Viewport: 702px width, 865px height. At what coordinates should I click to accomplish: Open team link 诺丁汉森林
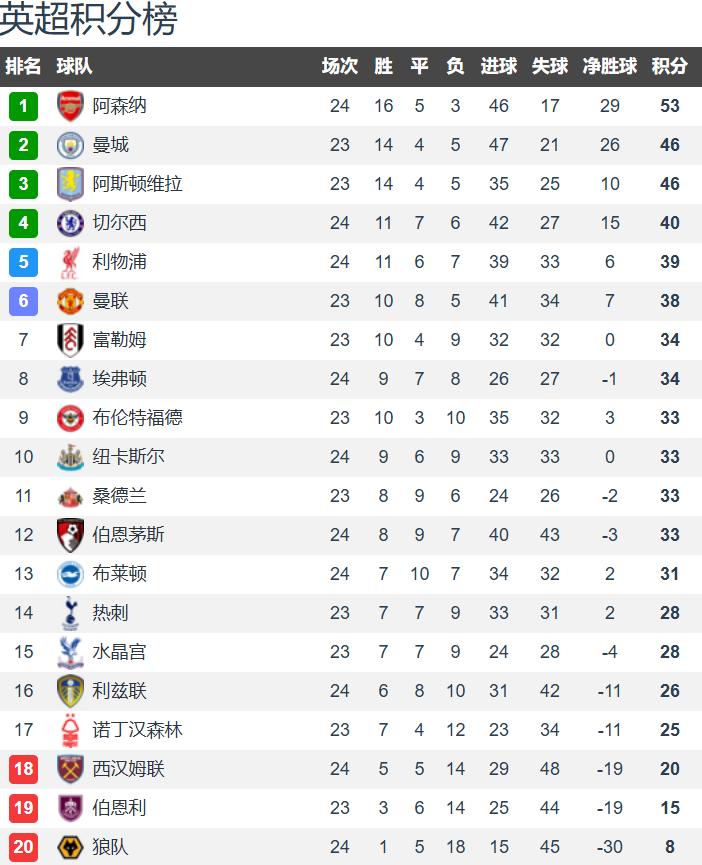pyautogui.click(x=137, y=730)
